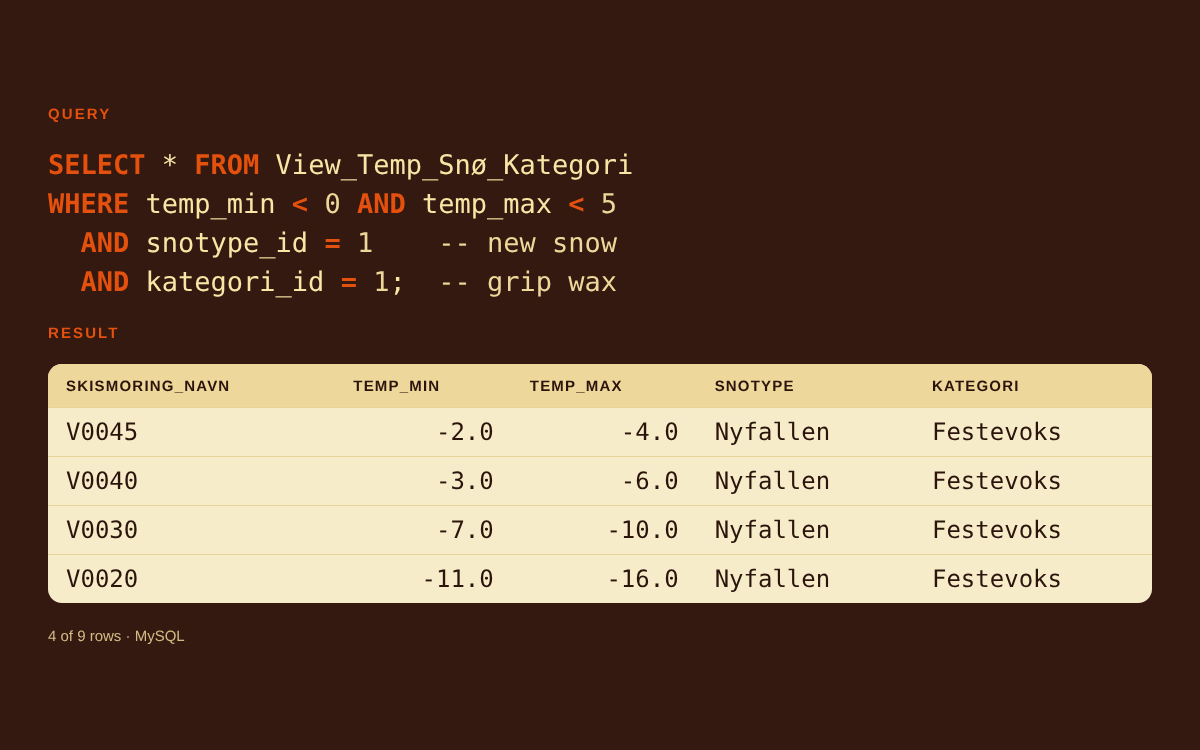The height and width of the screenshot is (750, 1200).
Task: Click the SKISMORING_NAVN column header
Action: 148,386
